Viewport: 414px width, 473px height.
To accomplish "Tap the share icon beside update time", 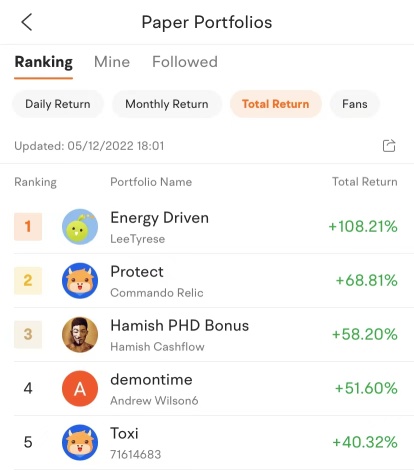I will (x=389, y=146).
